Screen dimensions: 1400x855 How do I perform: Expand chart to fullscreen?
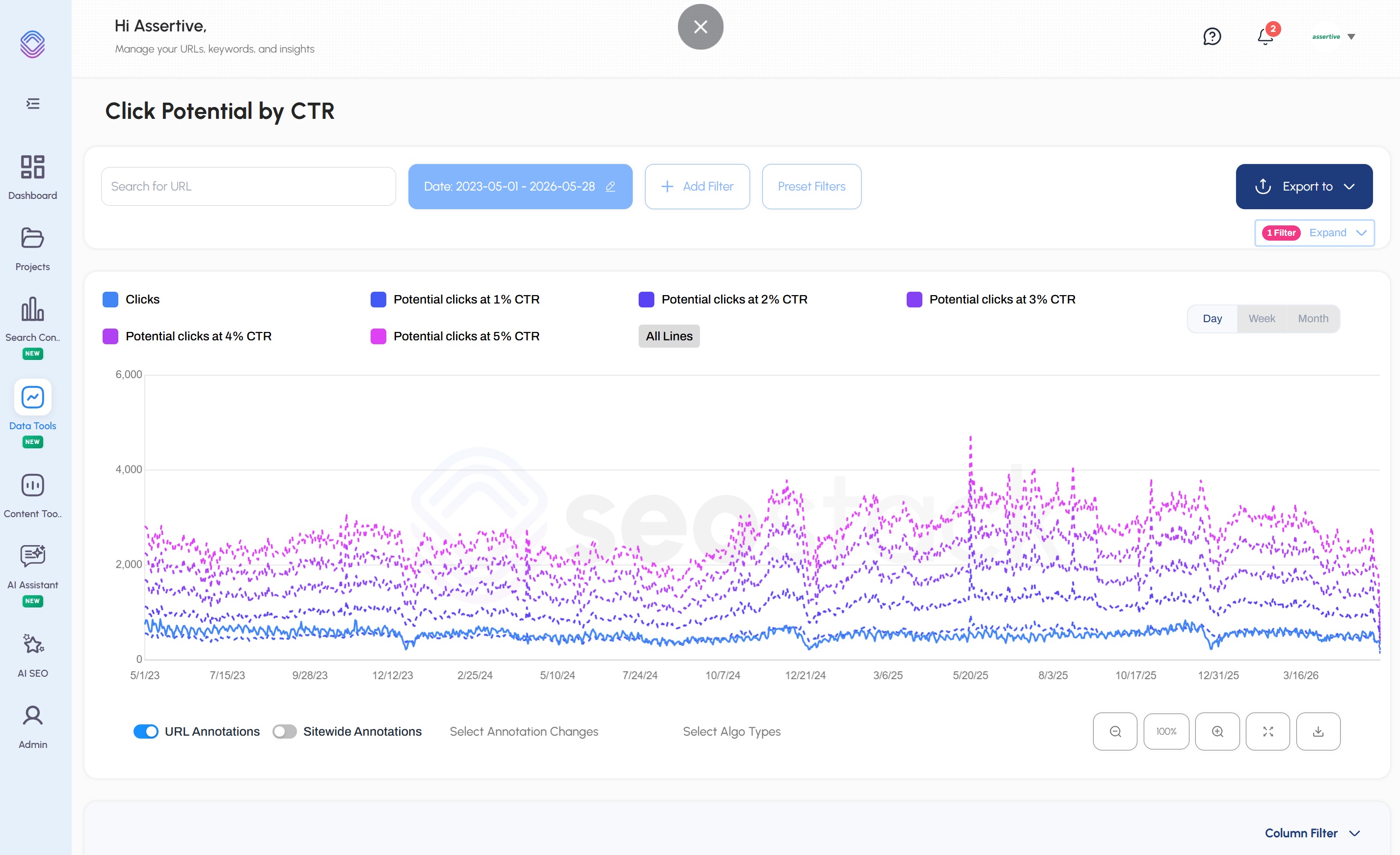pos(1267,732)
